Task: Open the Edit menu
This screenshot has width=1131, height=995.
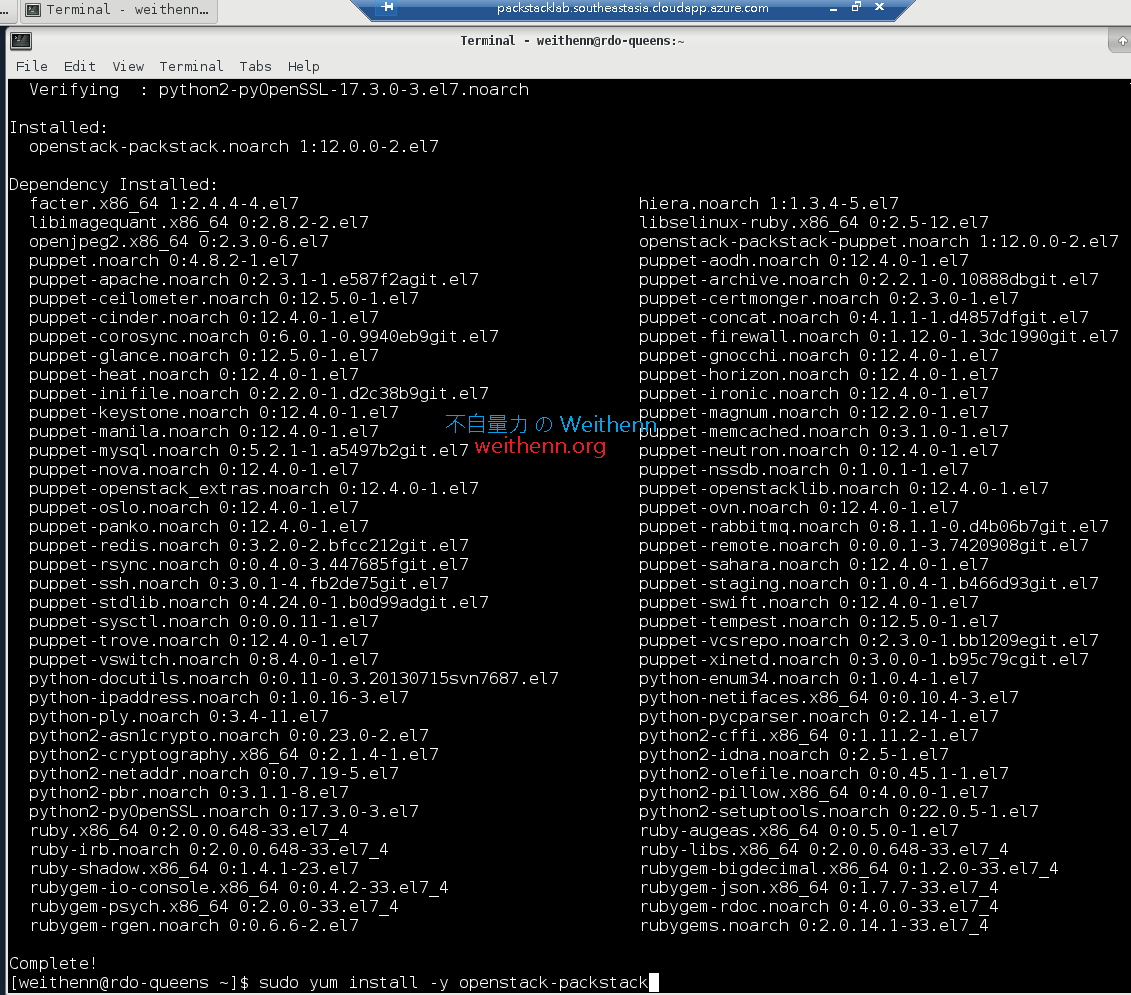Action: pos(79,66)
